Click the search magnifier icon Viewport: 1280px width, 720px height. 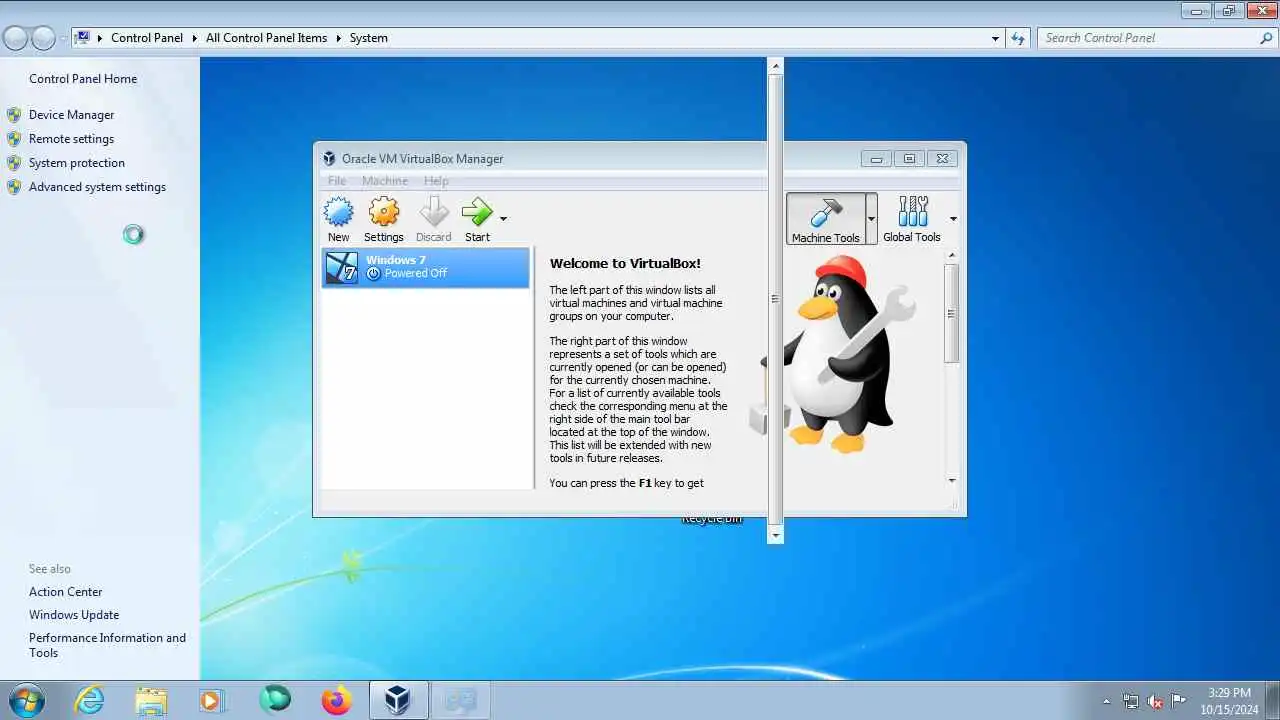point(1266,38)
